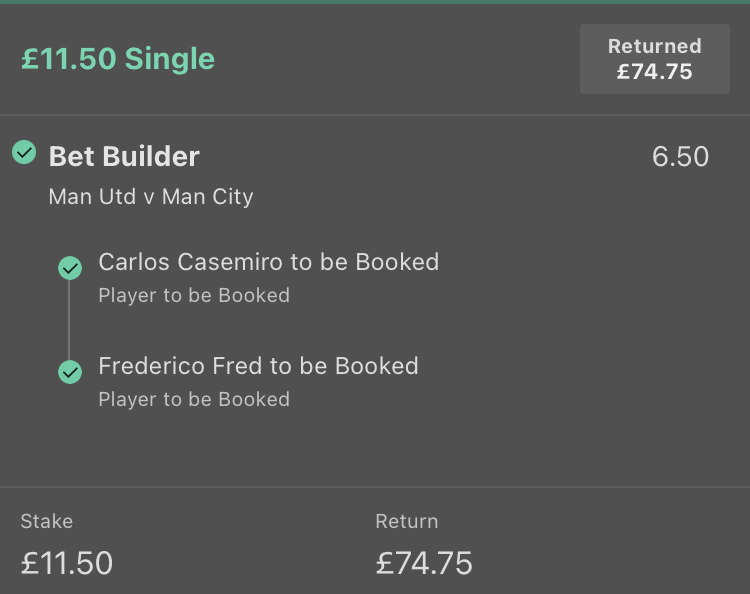Click the divider above Stake section

(375, 487)
